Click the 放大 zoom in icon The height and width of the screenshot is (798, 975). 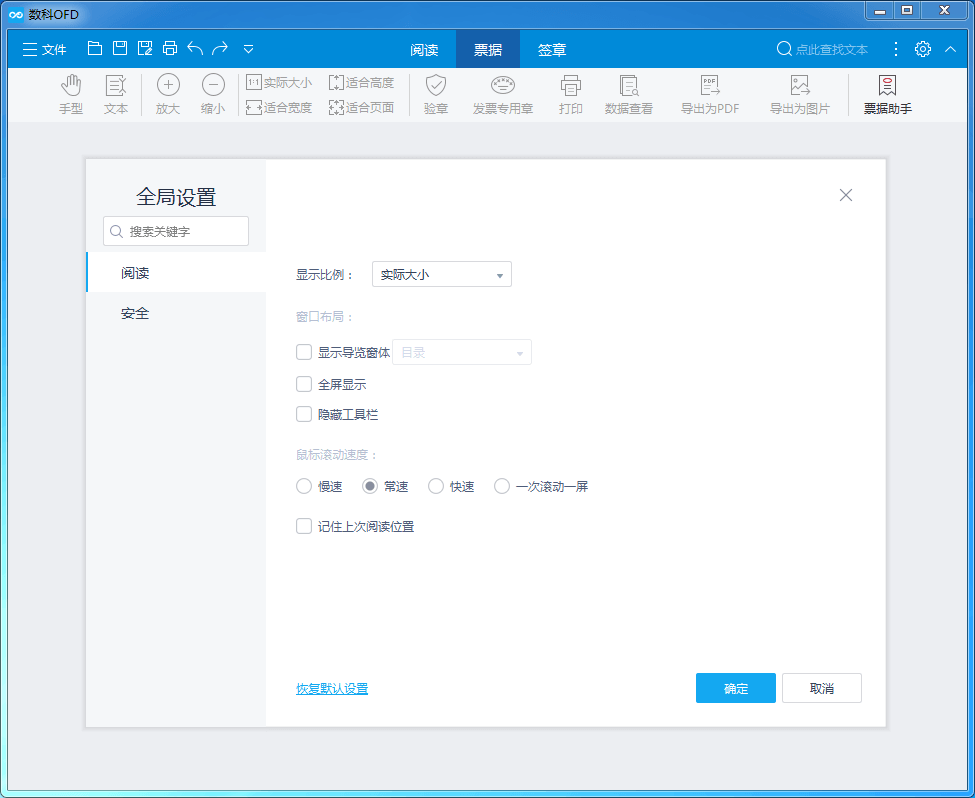[x=167, y=94]
